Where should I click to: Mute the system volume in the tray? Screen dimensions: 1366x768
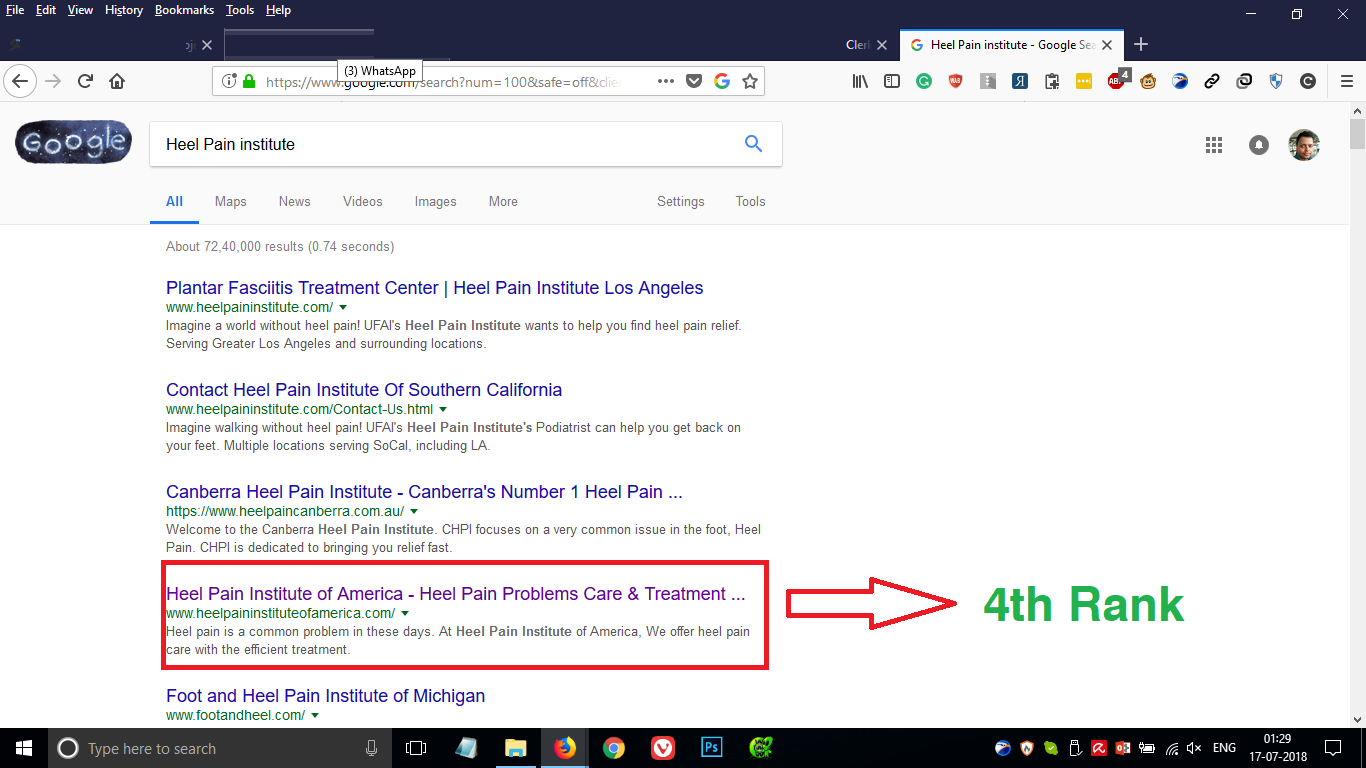pos(1194,748)
